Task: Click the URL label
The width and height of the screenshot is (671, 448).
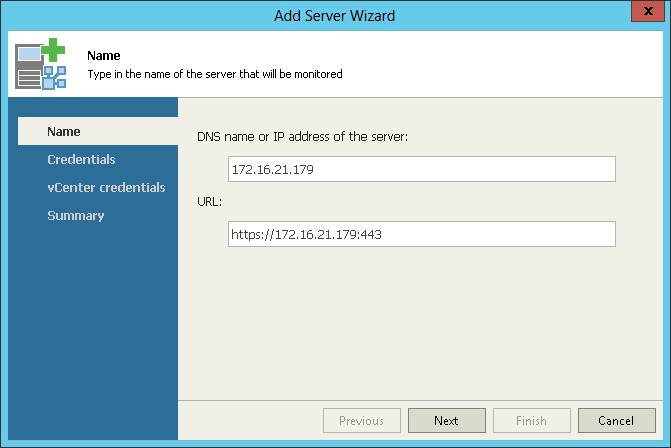Action: click(210, 202)
